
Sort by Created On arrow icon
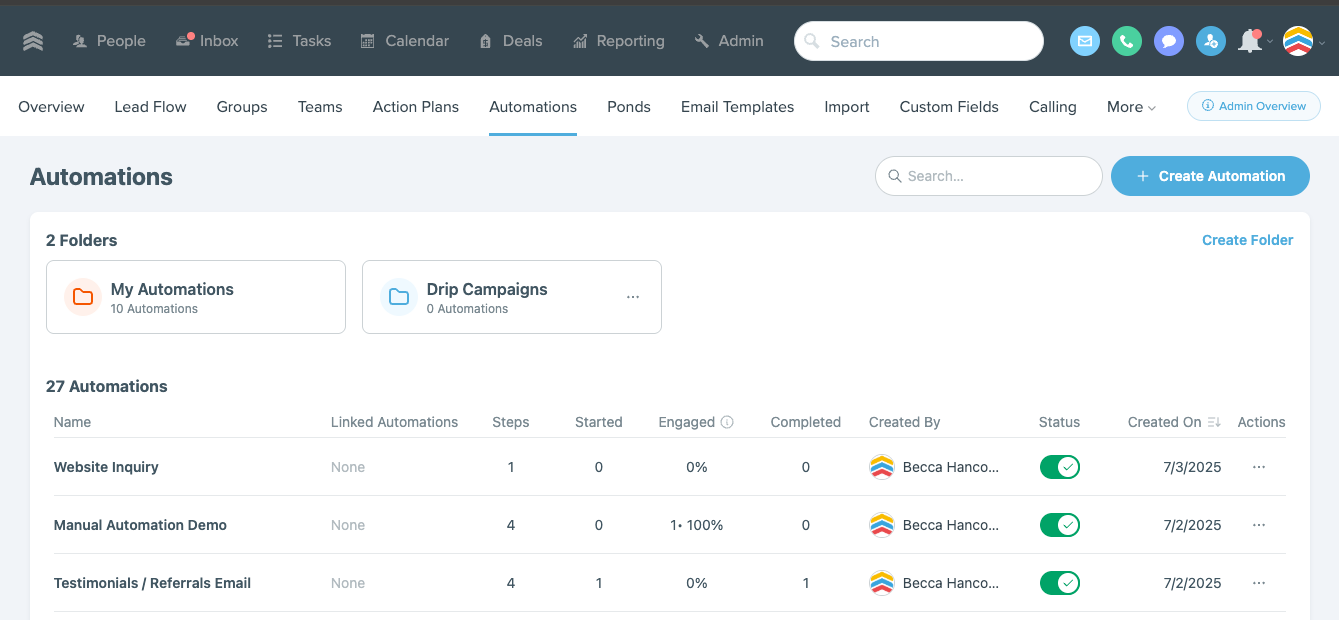coord(1214,422)
